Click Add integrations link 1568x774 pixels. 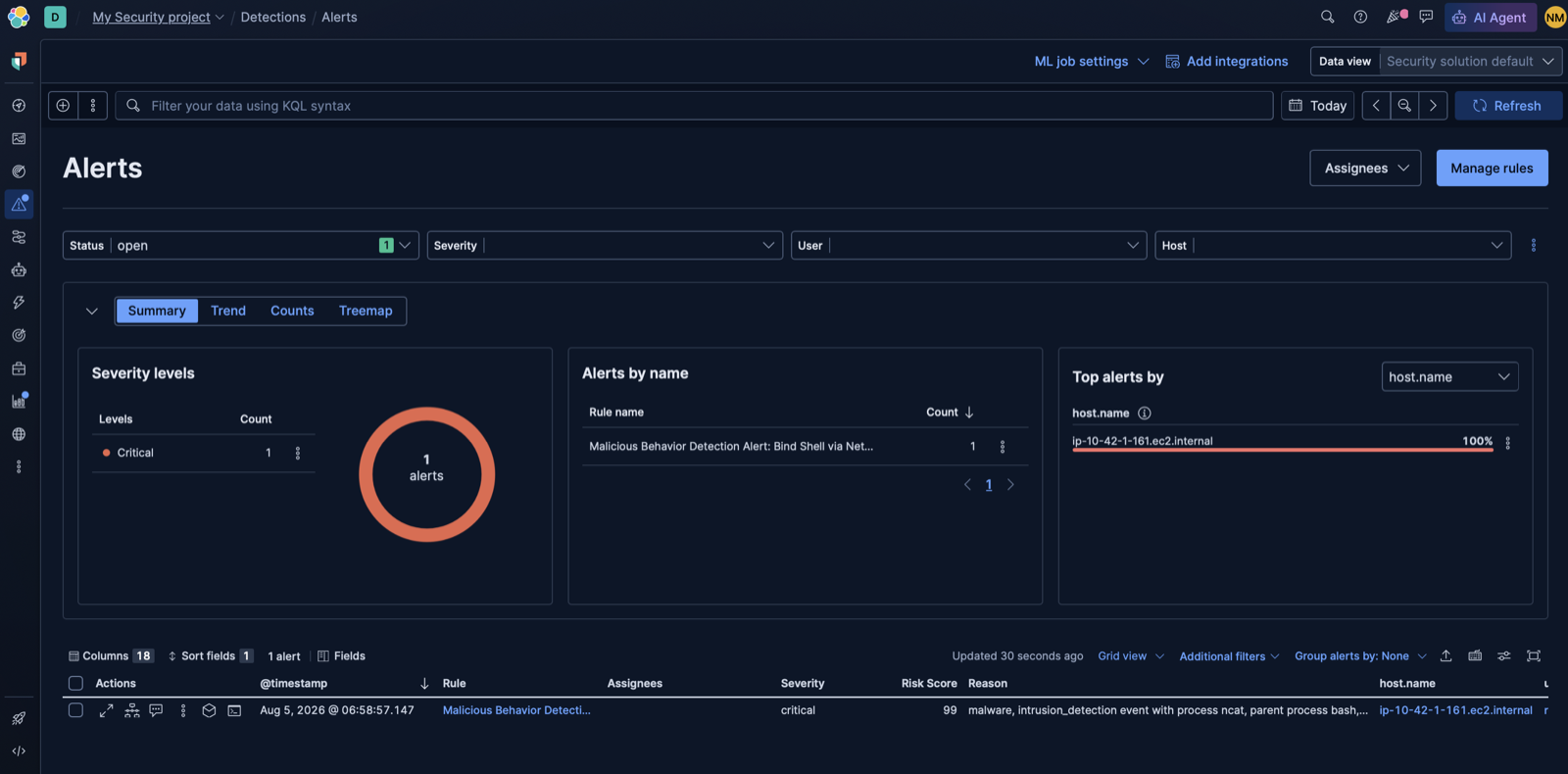pos(1226,61)
